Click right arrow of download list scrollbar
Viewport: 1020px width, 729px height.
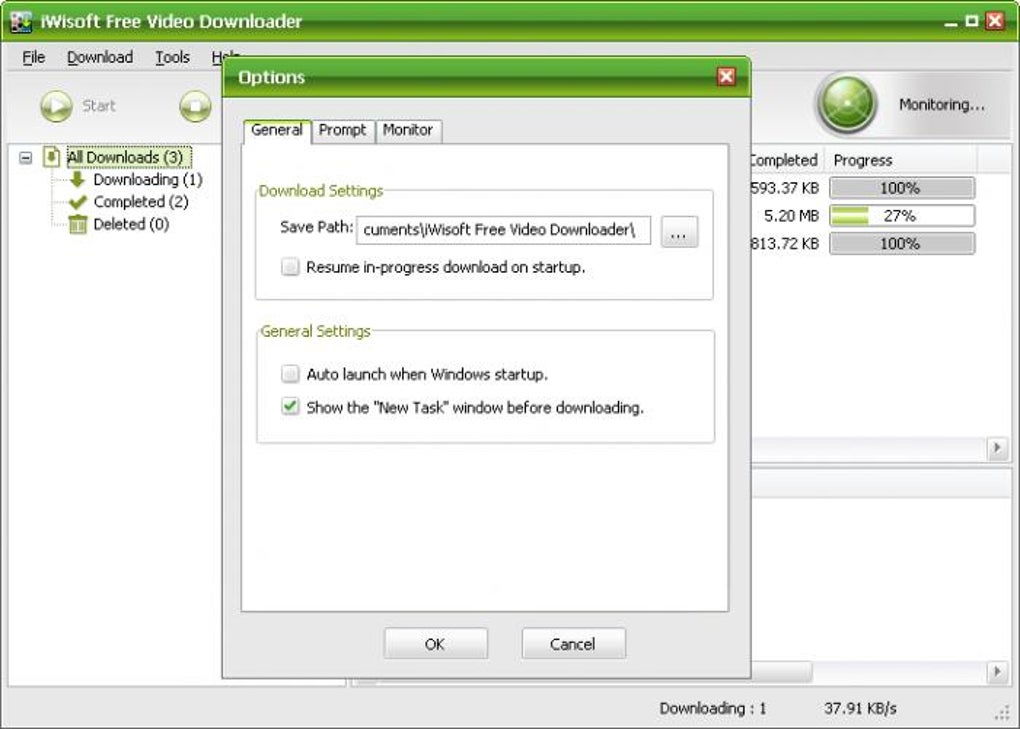(997, 448)
